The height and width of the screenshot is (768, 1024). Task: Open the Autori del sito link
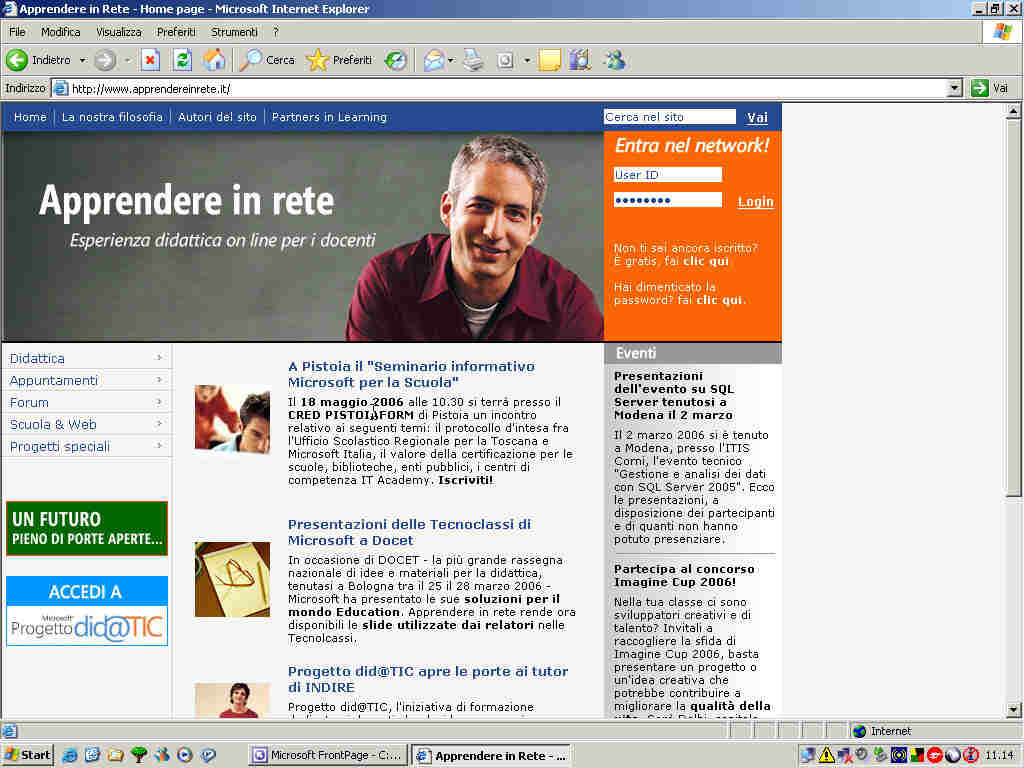(217, 117)
